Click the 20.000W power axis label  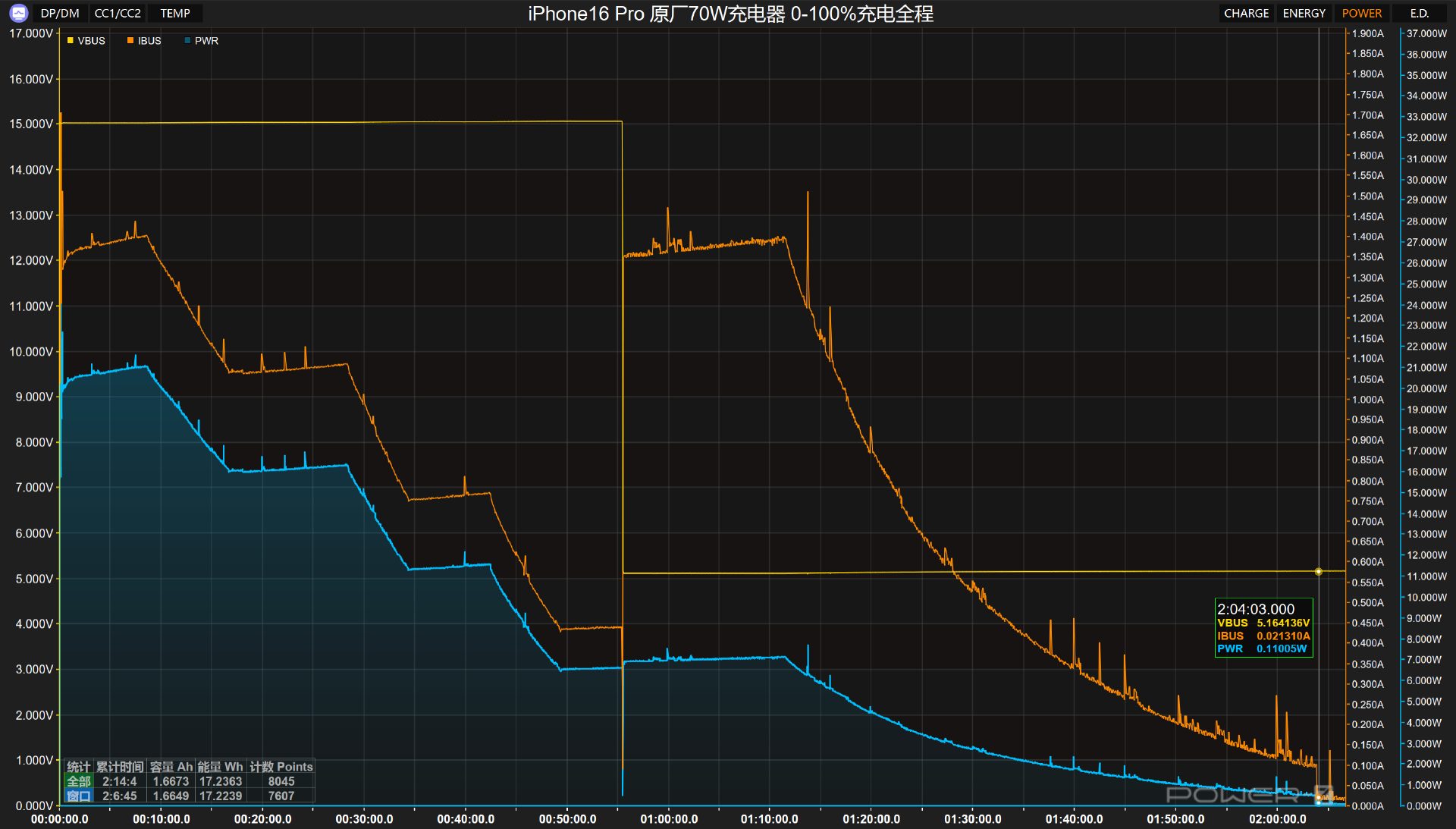pyautogui.click(x=1426, y=388)
